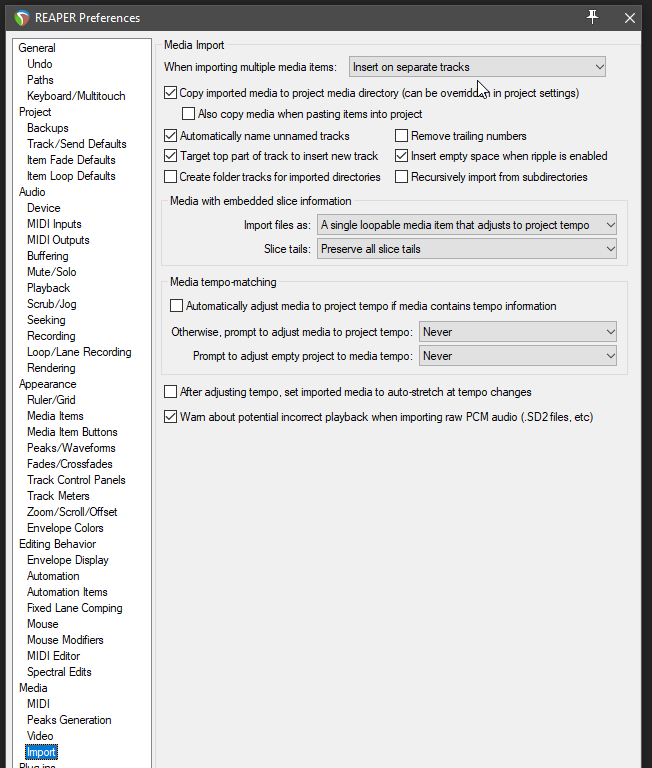Toggle Target top part of track option
652x768 pixels.
(x=170, y=156)
